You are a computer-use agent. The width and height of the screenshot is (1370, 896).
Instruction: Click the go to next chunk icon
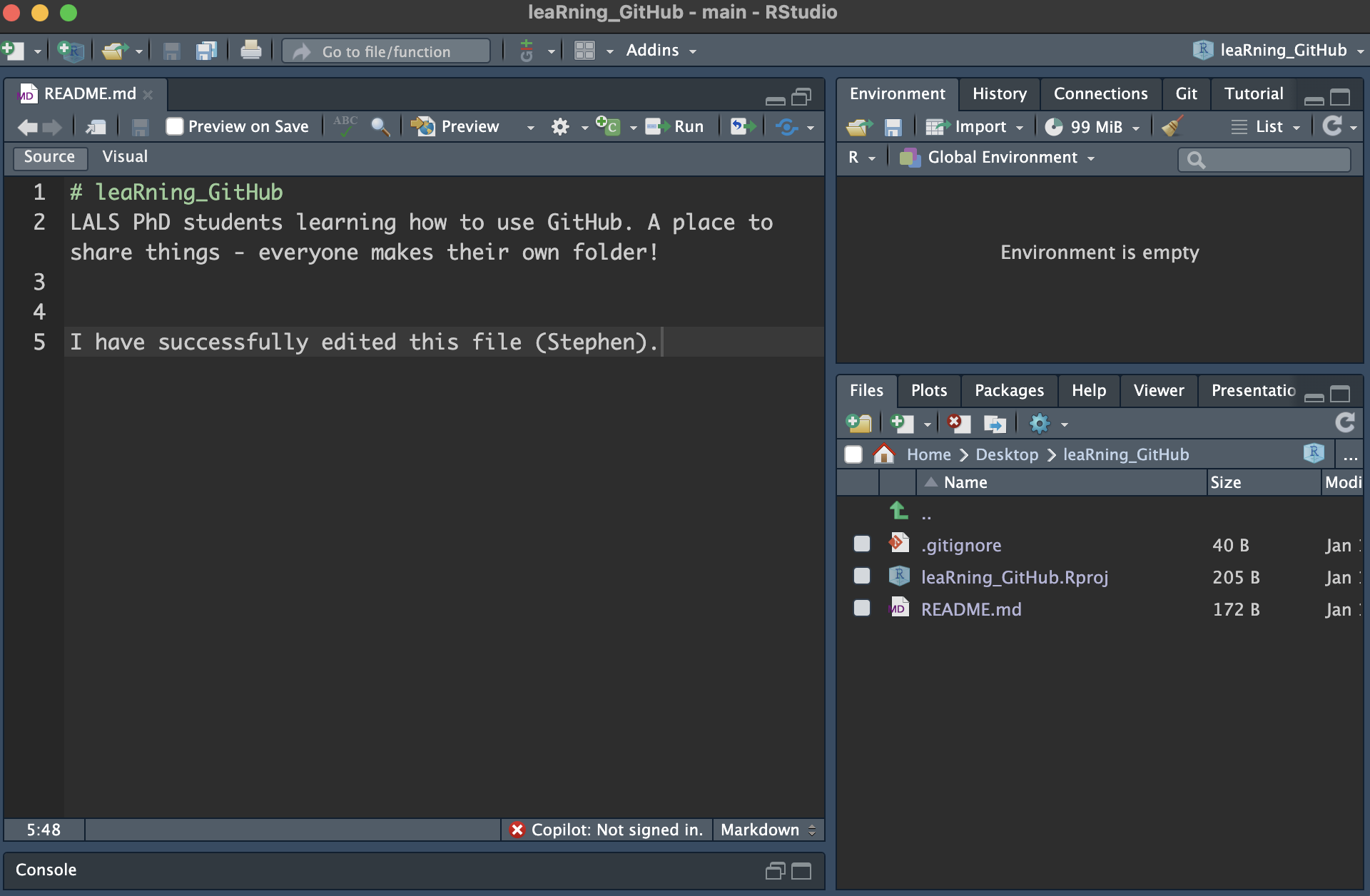coord(743,127)
